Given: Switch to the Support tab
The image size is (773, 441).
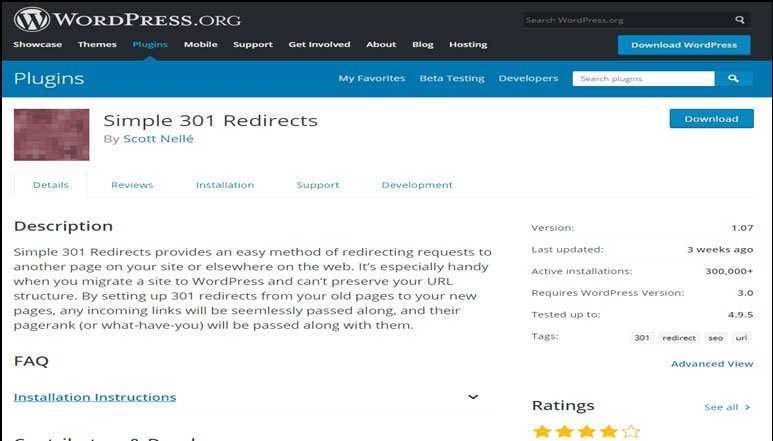Looking at the screenshot, I should [318, 185].
